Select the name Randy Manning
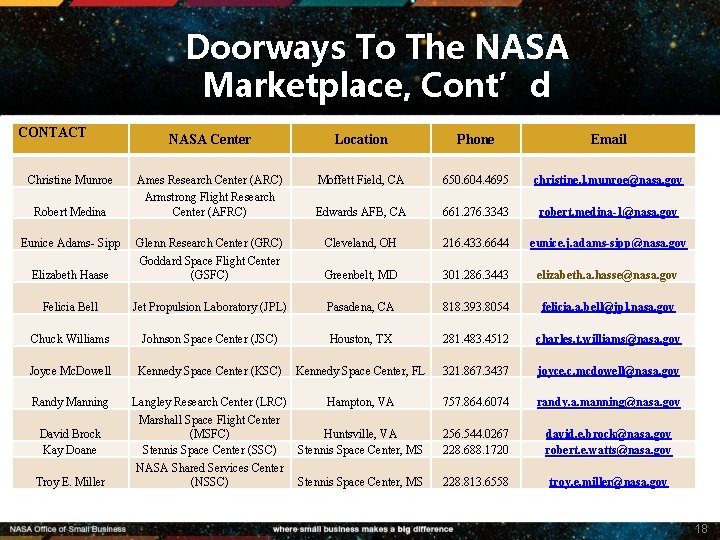This screenshot has height=540, width=720. (x=70, y=402)
